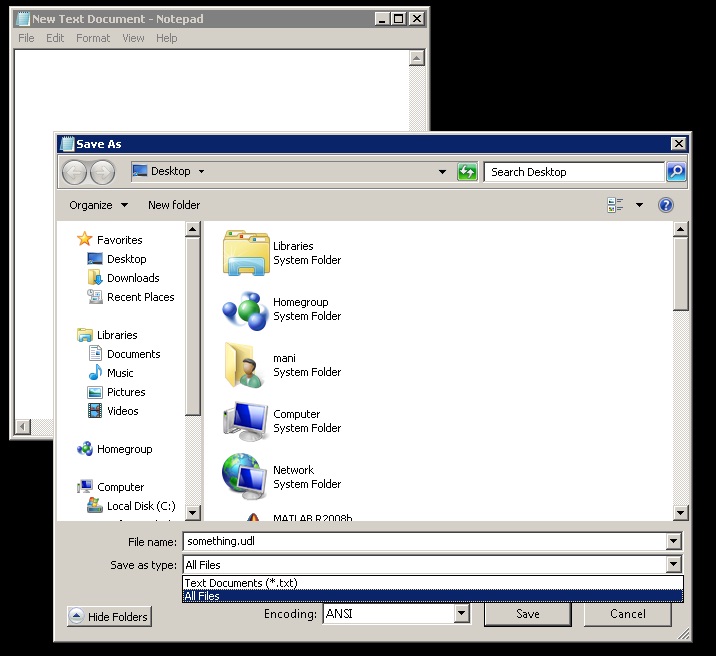
Task: Select the Libraries folder icon in file list
Action: point(245,253)
